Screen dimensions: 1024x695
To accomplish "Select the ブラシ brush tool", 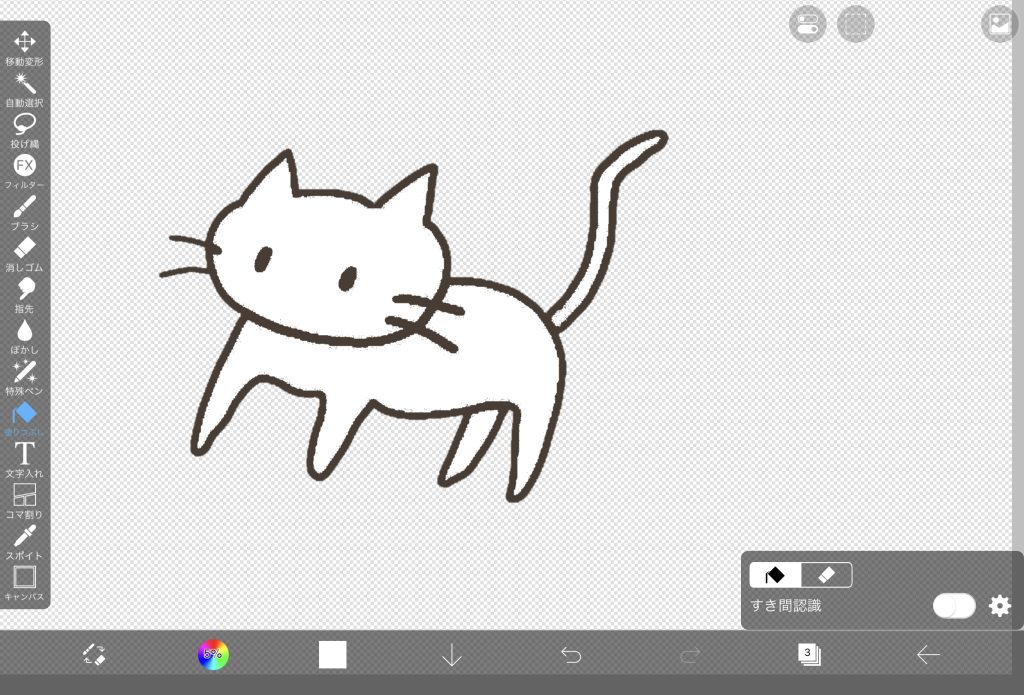I will click(x=24, y=211).
